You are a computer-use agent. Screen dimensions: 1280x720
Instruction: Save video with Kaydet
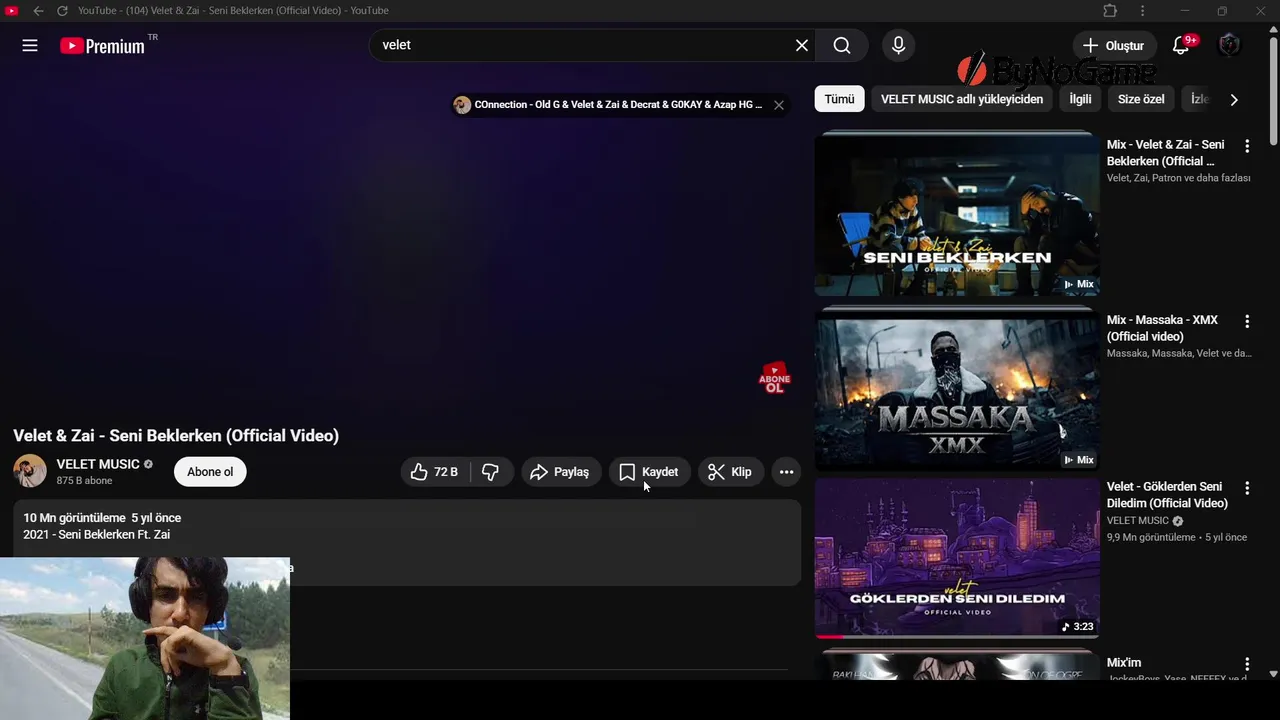click(649, 472)
